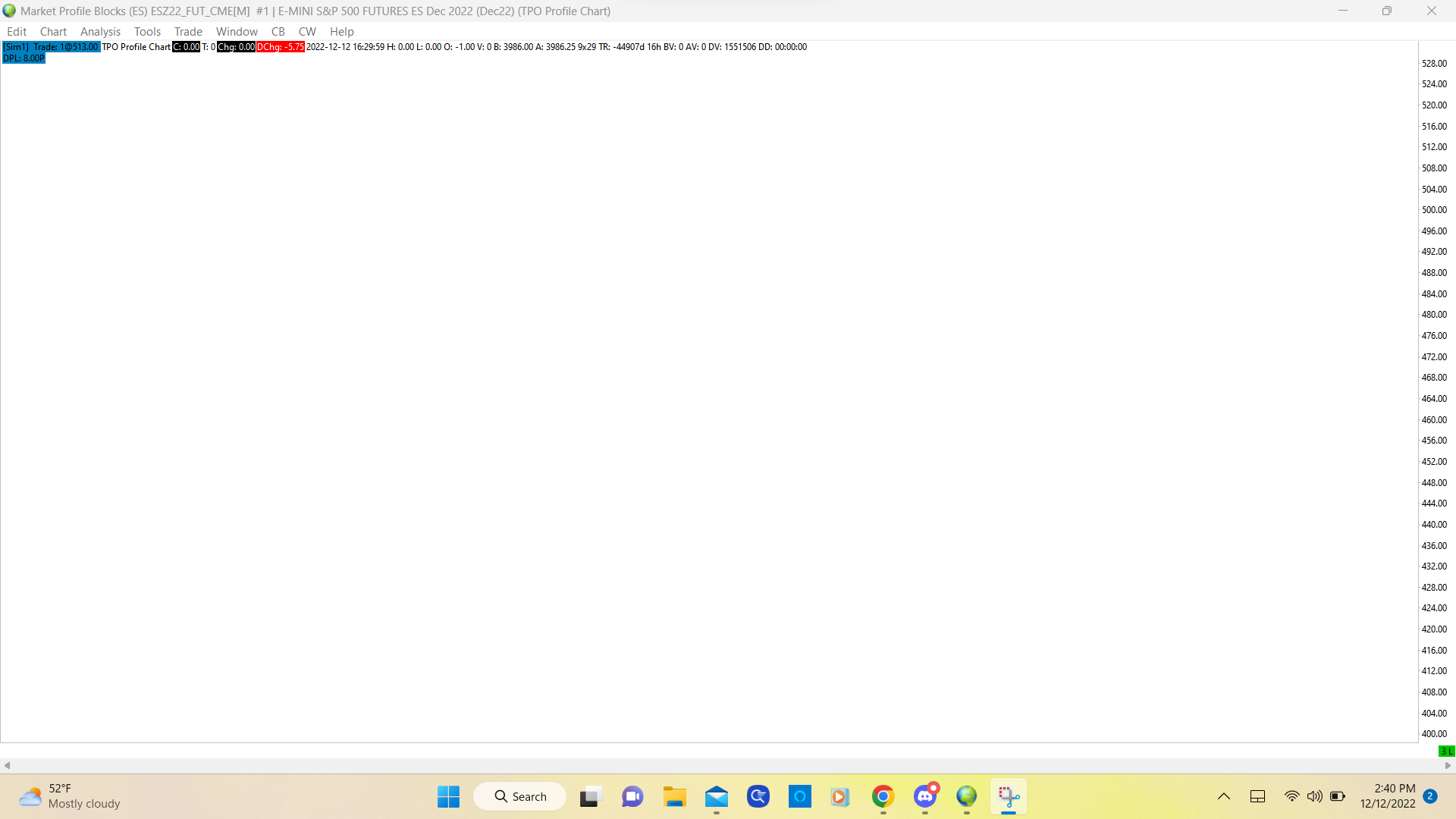Open the Mail app in taskbar

pyautogui.click(x=716, y=796)
